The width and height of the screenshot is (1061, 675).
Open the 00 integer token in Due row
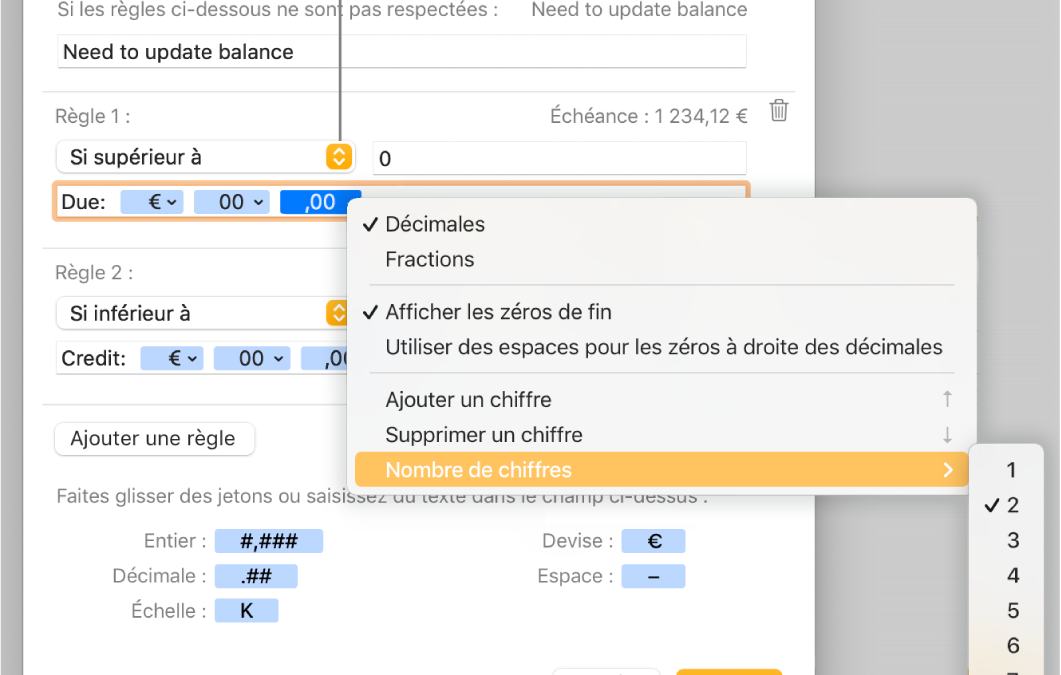(232, 202)
